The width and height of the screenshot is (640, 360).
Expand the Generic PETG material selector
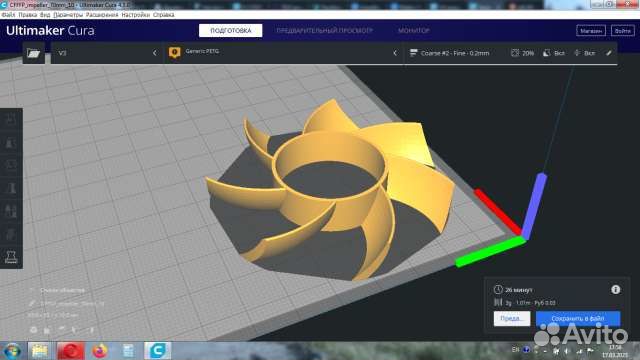284,53
